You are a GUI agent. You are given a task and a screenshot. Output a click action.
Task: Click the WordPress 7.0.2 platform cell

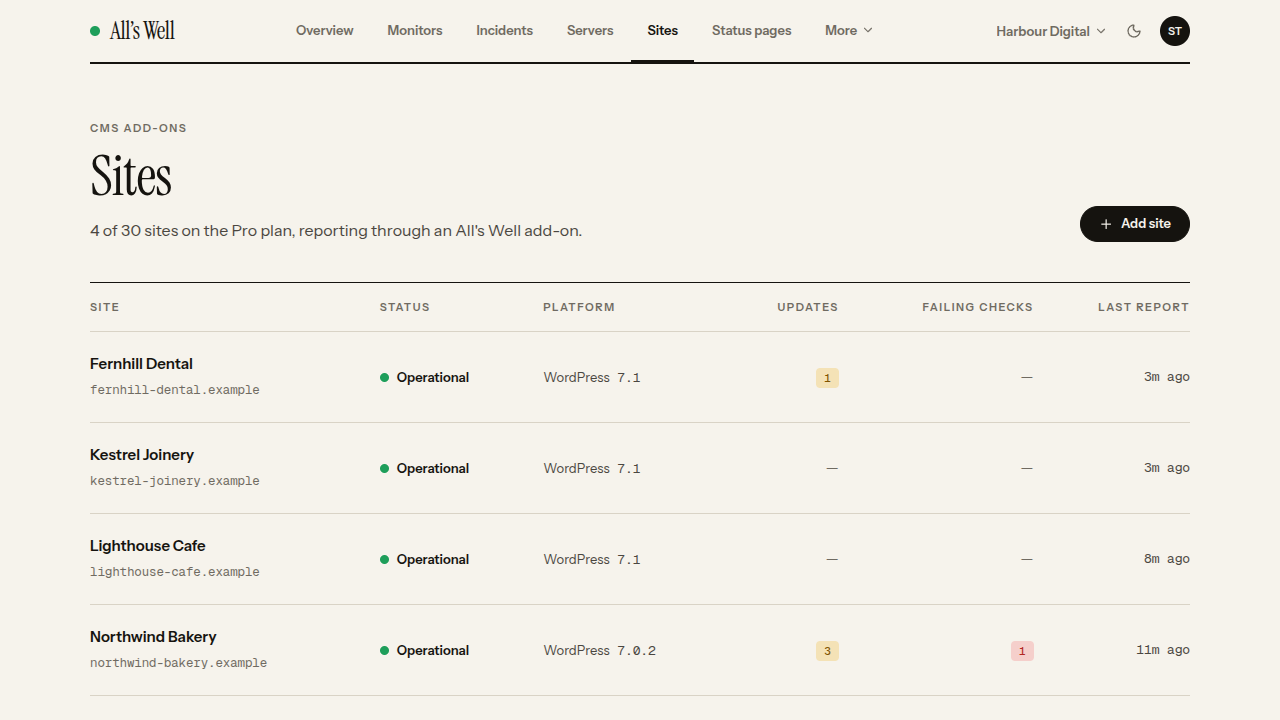point(600,650)
